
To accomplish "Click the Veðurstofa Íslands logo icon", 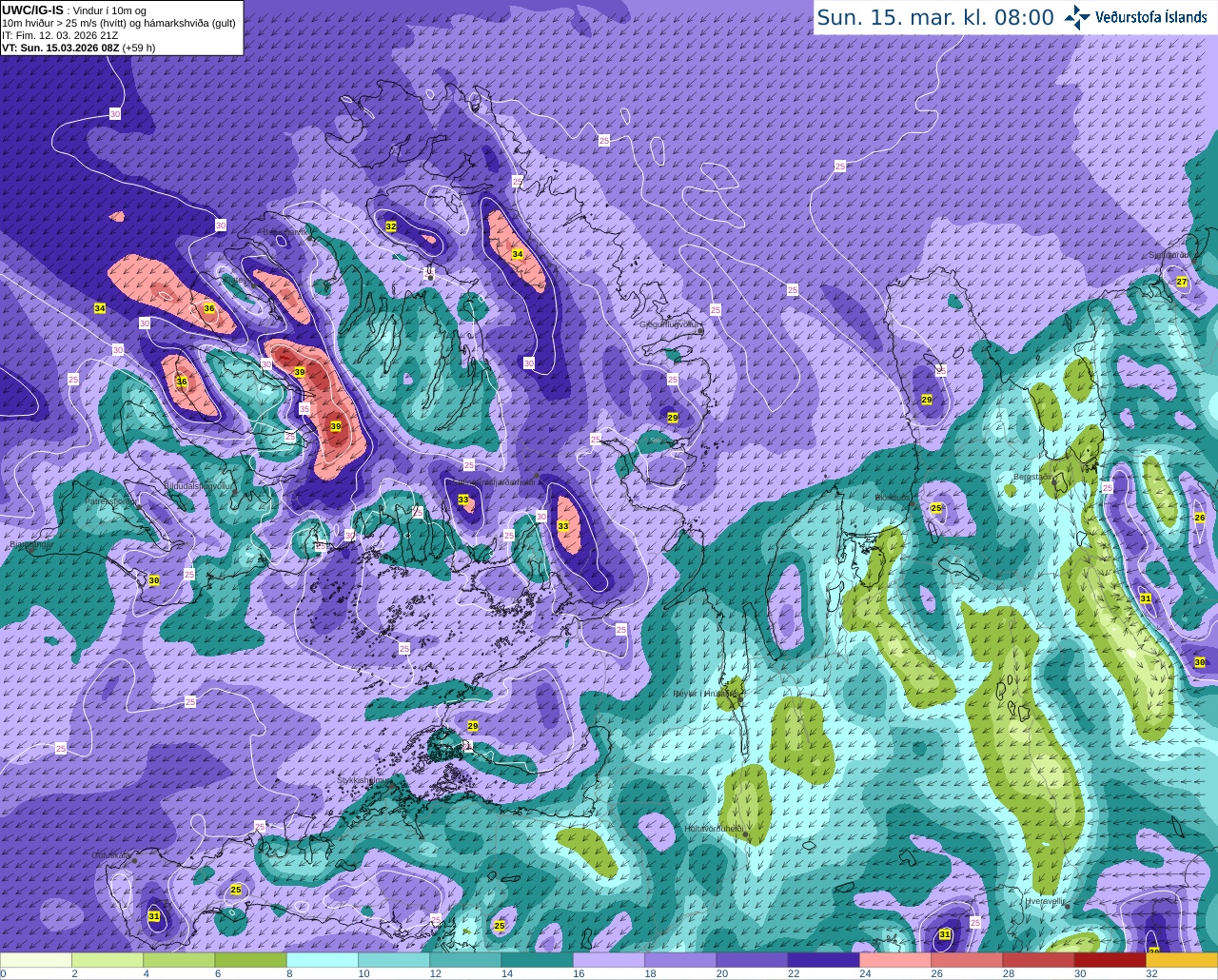I will tap(1077, 16).
